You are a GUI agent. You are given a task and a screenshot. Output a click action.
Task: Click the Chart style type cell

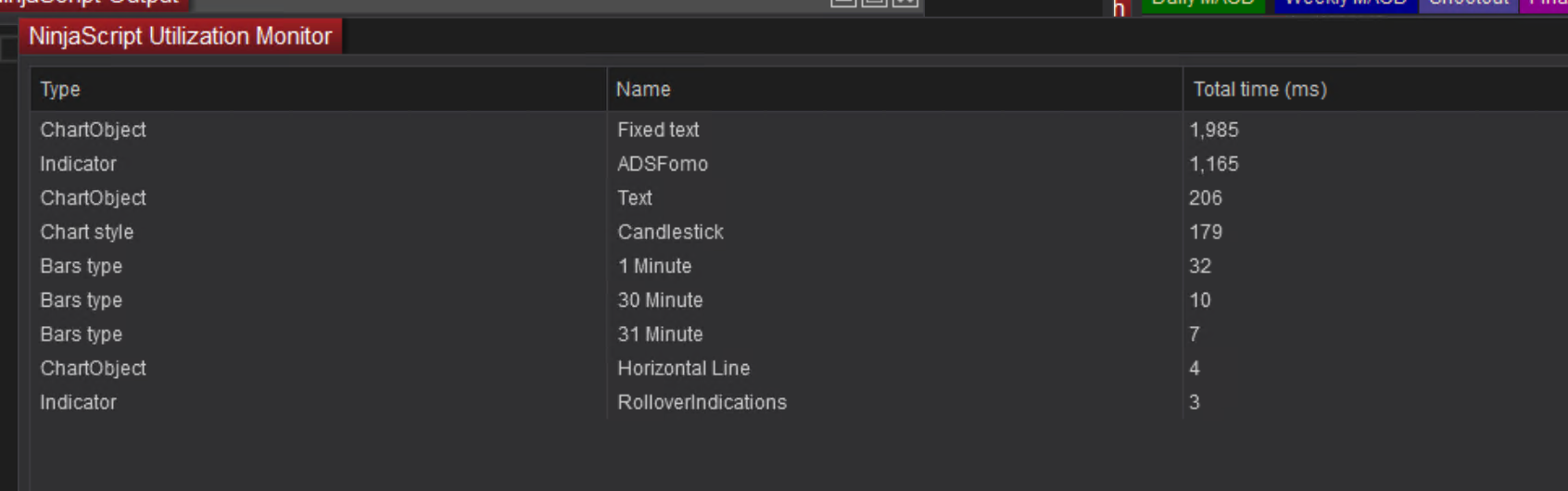click(x=87, y=233)
